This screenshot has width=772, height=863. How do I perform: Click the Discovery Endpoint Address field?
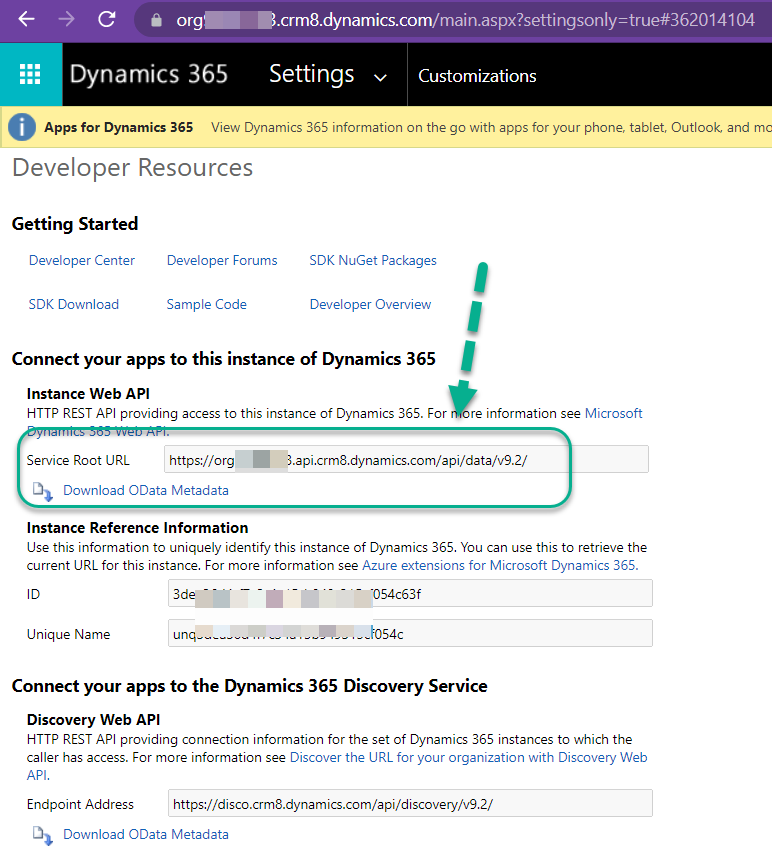pos(410,804)
